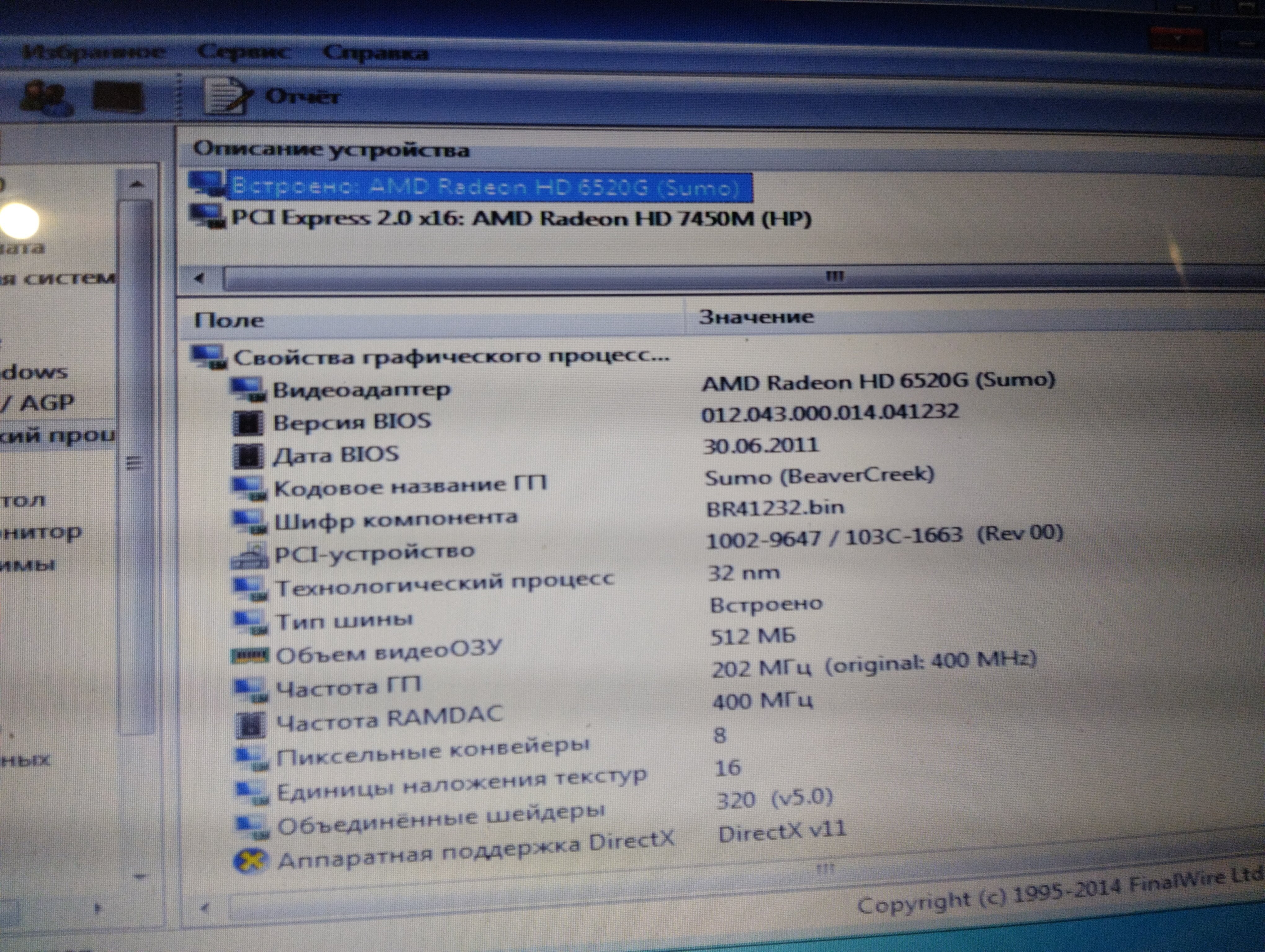This screenshot has width=1265, height=952.
Task: Click the Дата BIOS chip icon
Action: 249,456
